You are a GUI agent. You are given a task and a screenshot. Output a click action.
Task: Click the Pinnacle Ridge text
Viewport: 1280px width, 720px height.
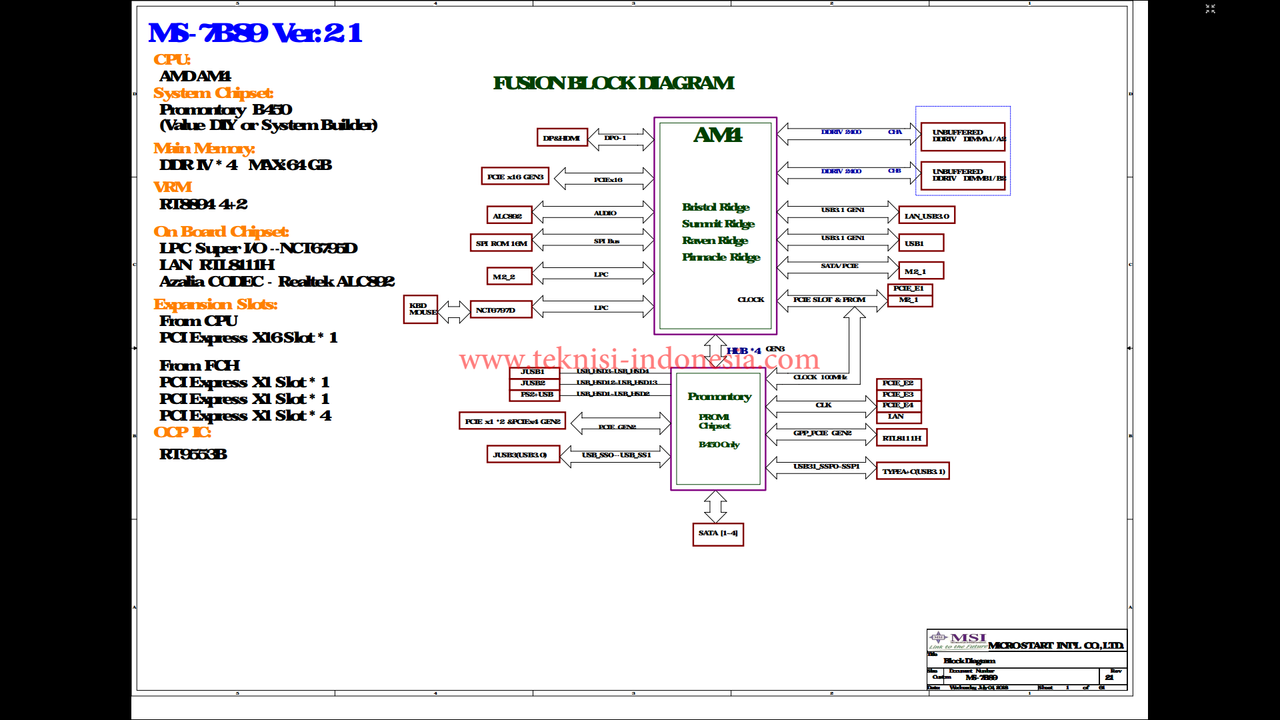coord(721,257)
